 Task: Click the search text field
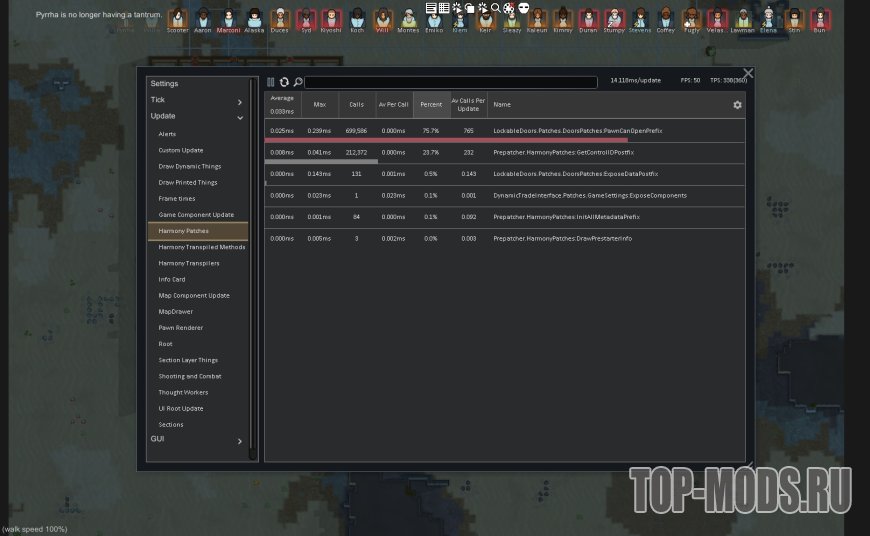(450, 82)
